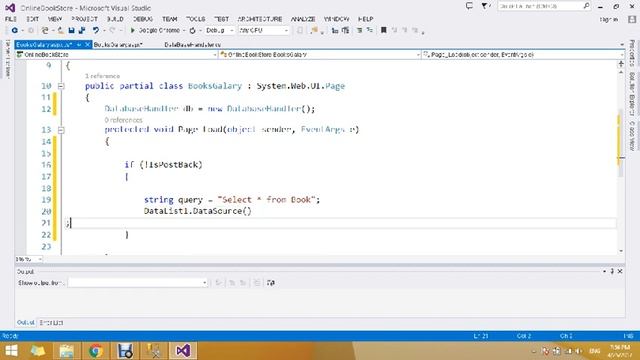Click the notifications filter flag icon
This screenshot has width=640, height=360.
pos(484,6)
